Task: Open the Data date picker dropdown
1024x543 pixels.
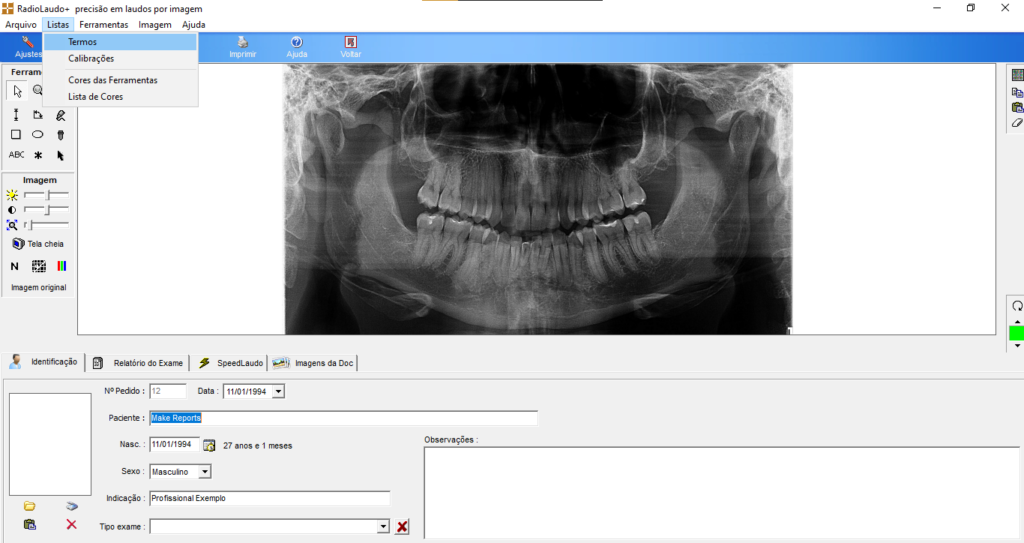Action: click(x=278, y=391)
